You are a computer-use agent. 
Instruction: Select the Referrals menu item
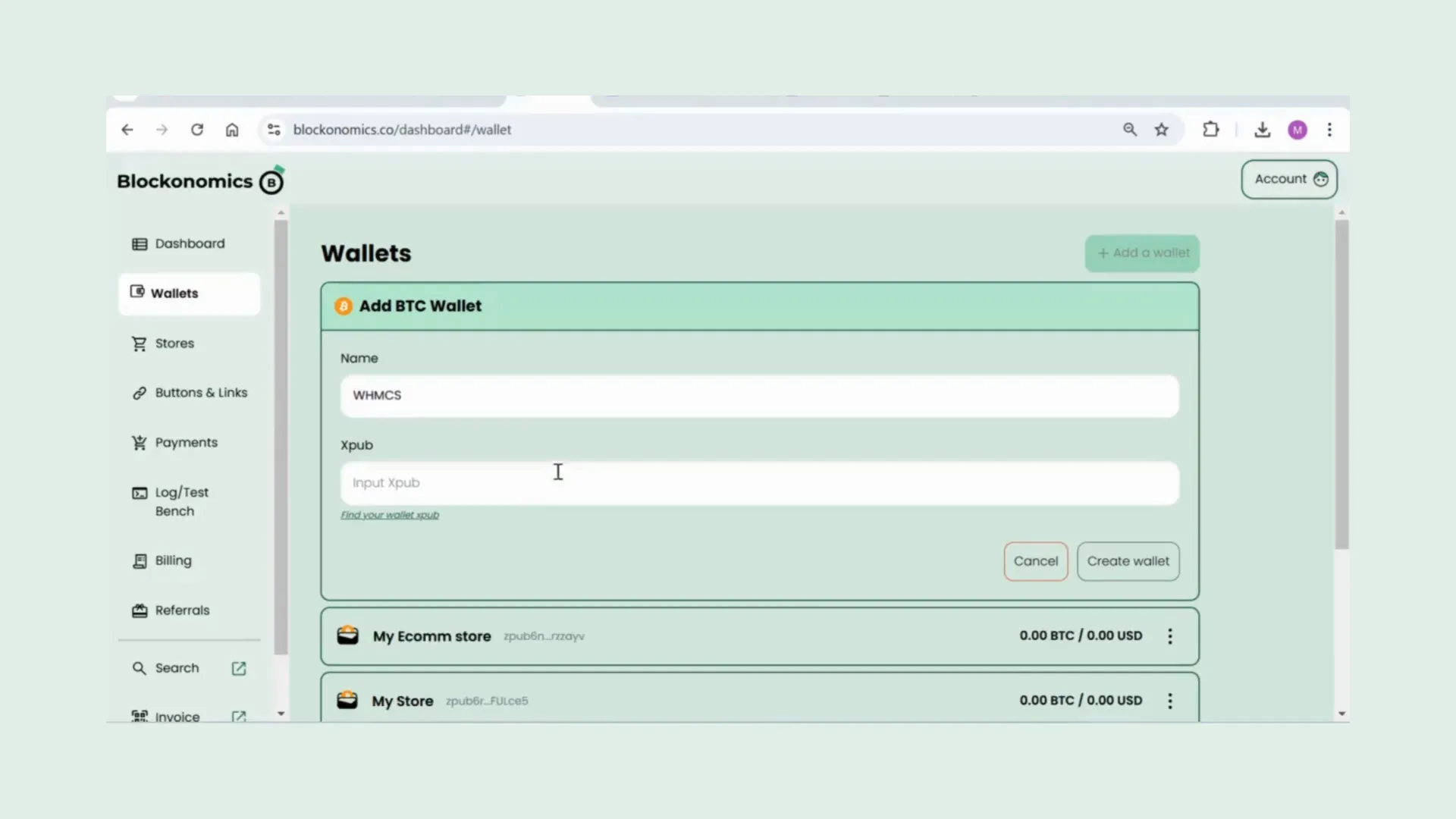(x=181, y=610)
